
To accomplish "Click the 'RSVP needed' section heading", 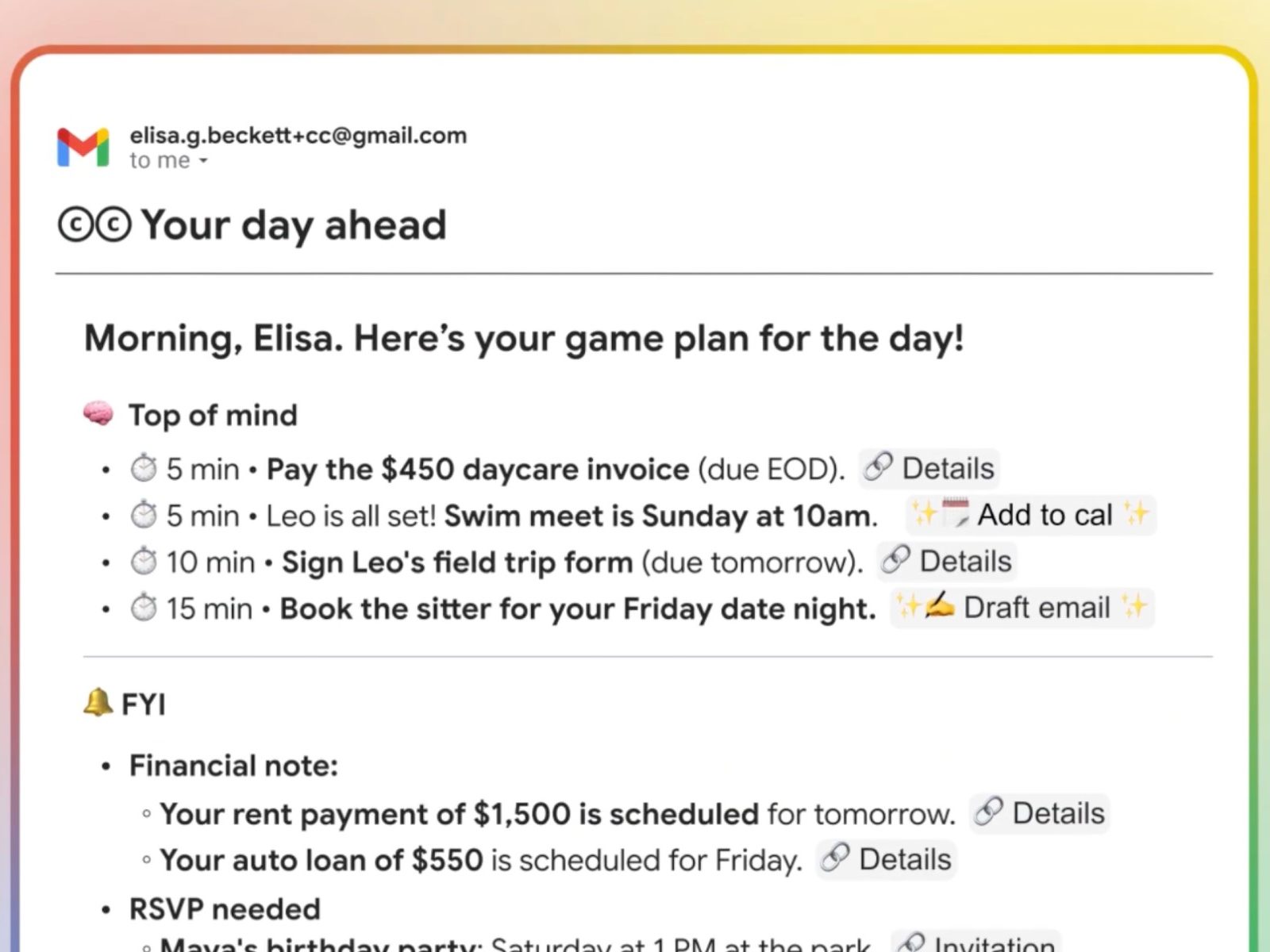I will [225, 908].
